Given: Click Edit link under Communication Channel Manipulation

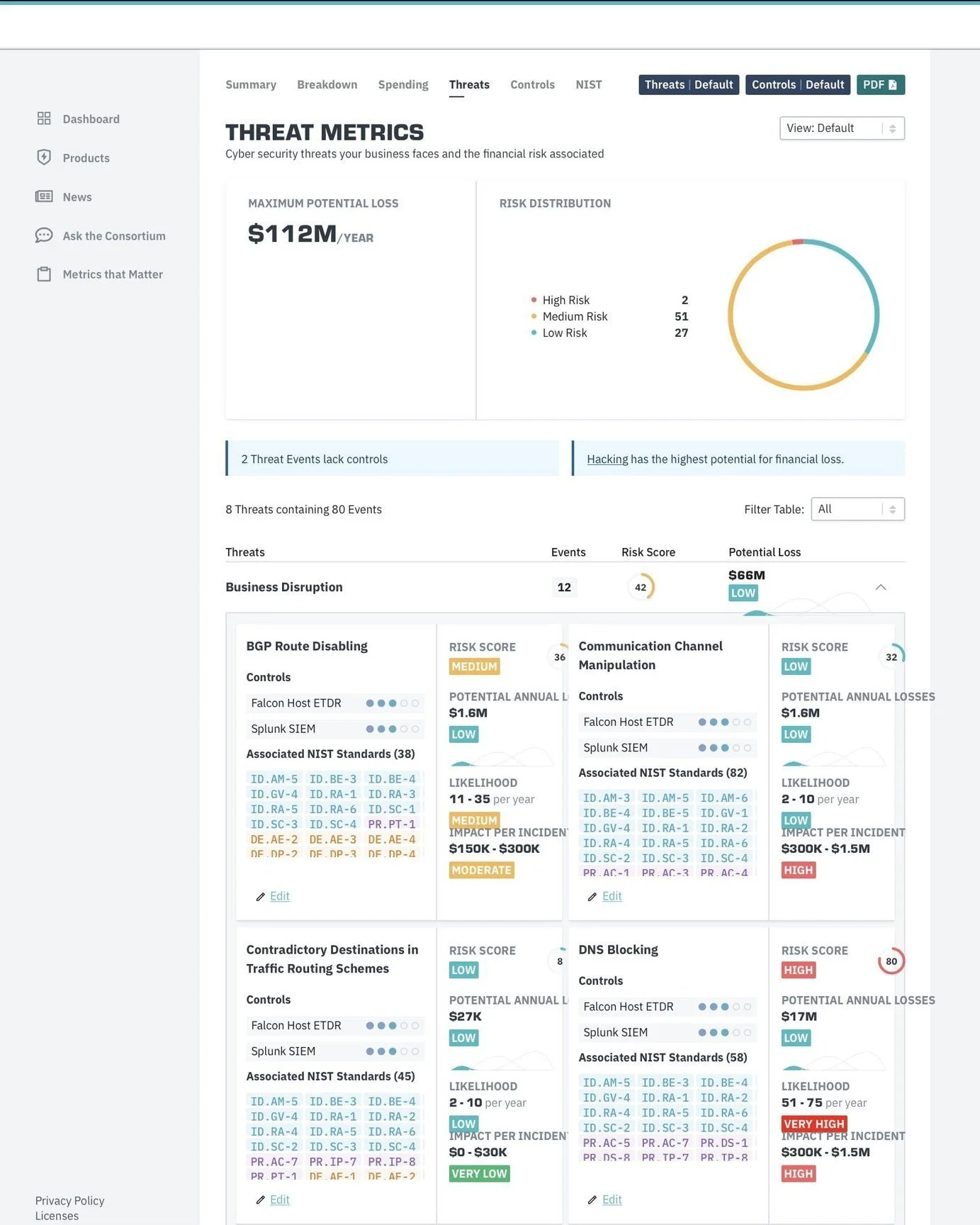Looking at the screenshot, I should click(612, 896).
